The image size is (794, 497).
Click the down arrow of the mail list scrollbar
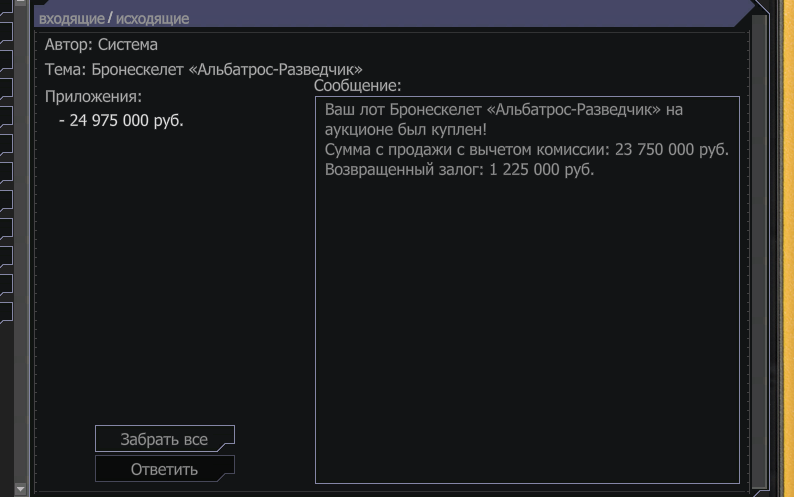(x=21, y=489)
